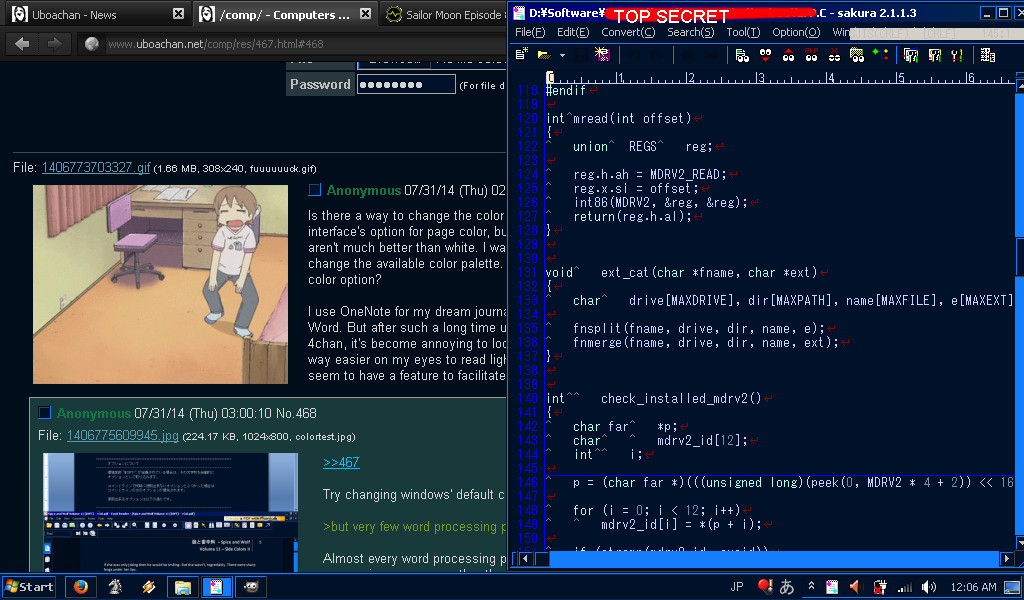Open outline analysis tree icon in sakura
This screenshot has width=1024, height=600.
coord(880,55)
